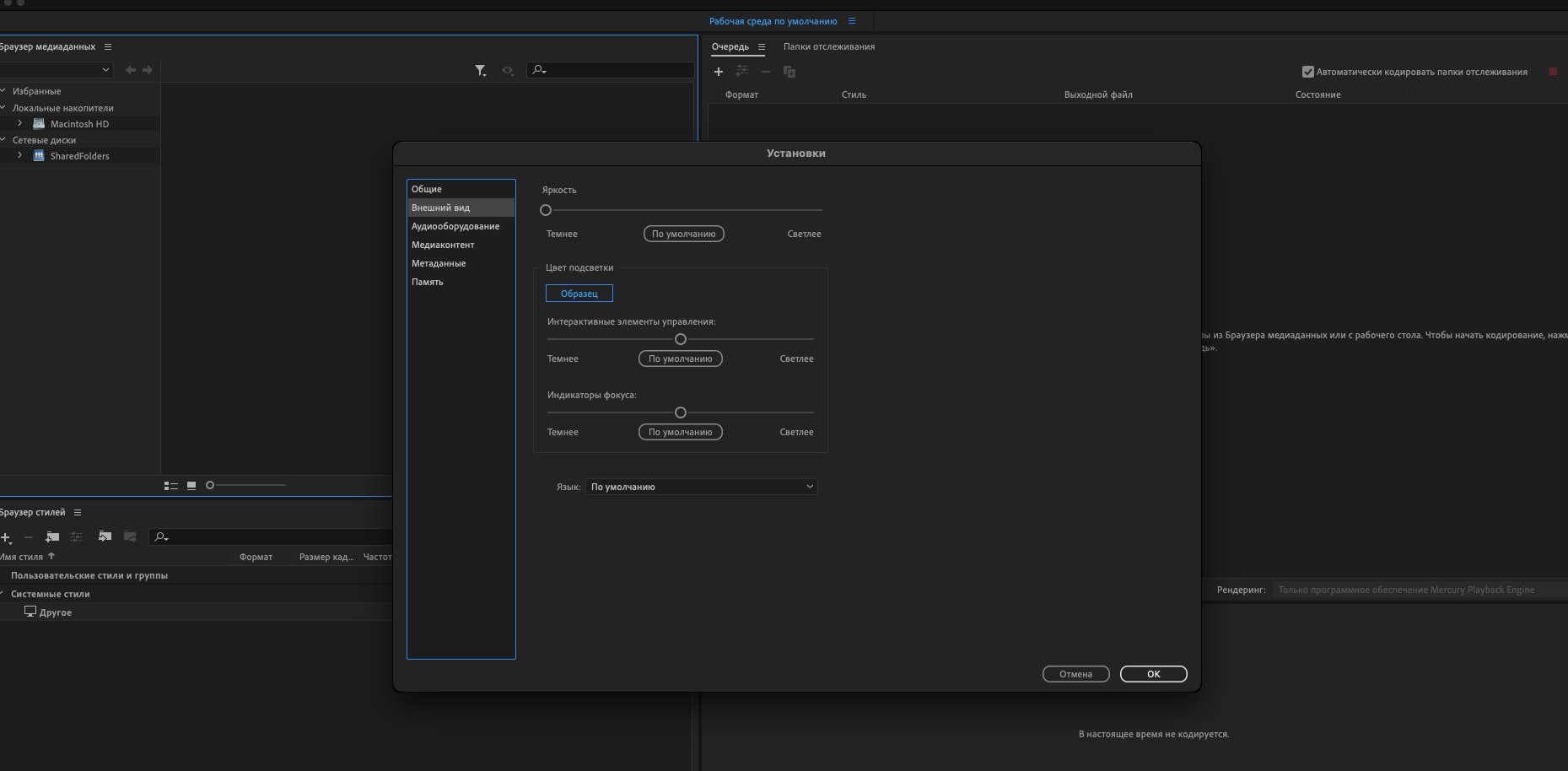Image resolution: width=1568 pixels, height=771 pixels.
Task: Select Аудиооборудование in the preferences list
Action: click(x=455, y=226)
